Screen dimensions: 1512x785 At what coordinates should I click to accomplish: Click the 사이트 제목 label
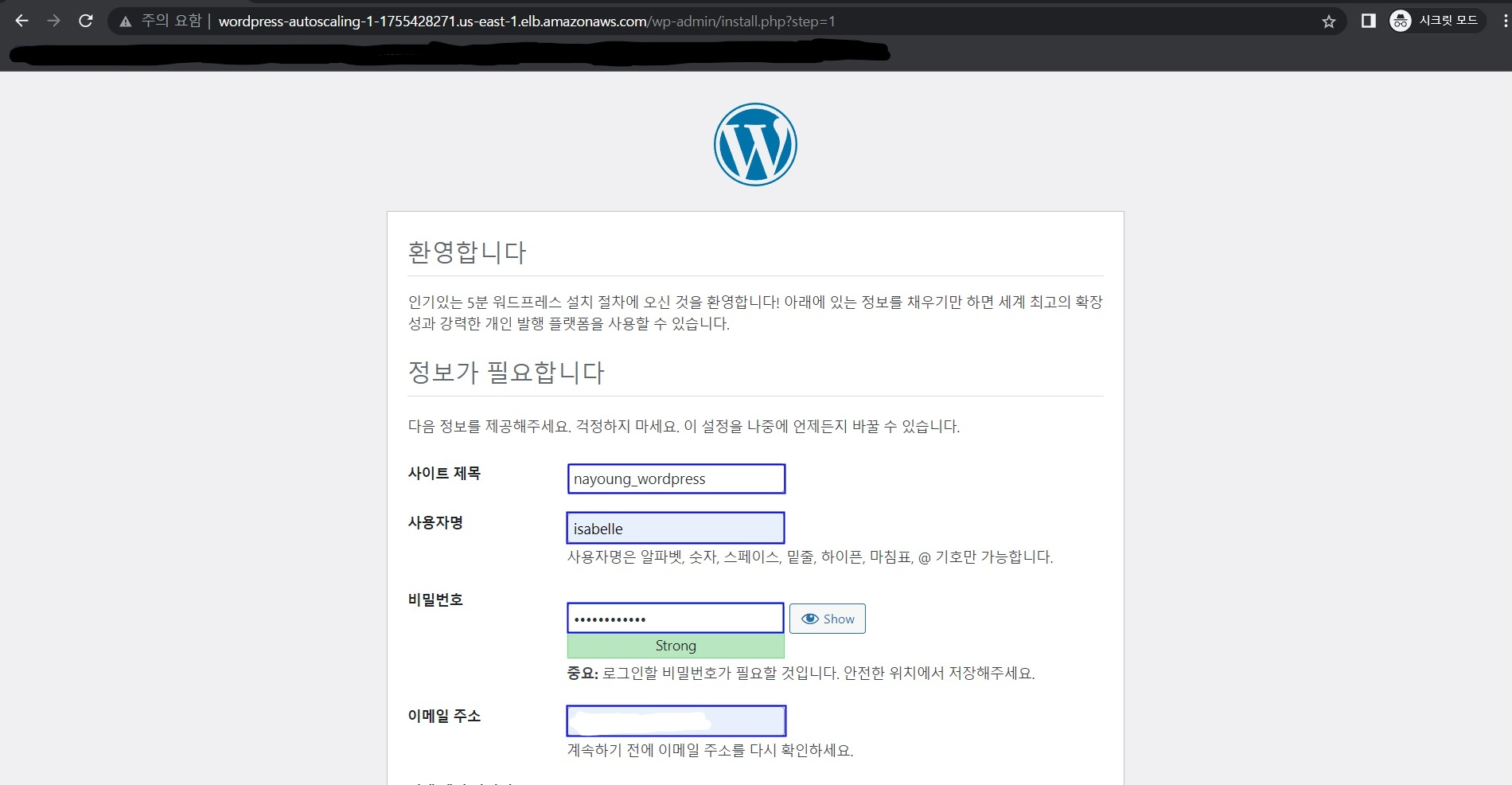(x=444, y=473)
